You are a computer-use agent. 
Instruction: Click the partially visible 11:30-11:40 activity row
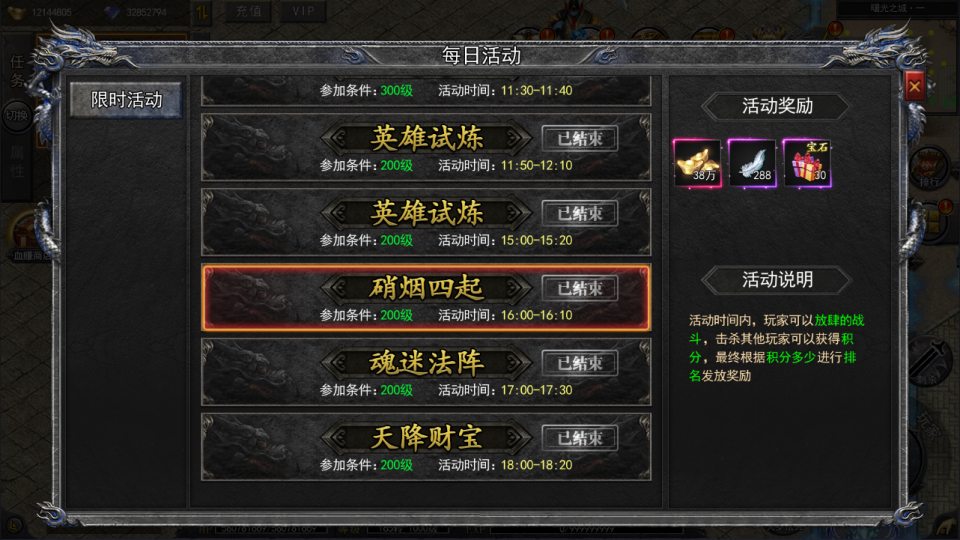click(x=426, y=91)
